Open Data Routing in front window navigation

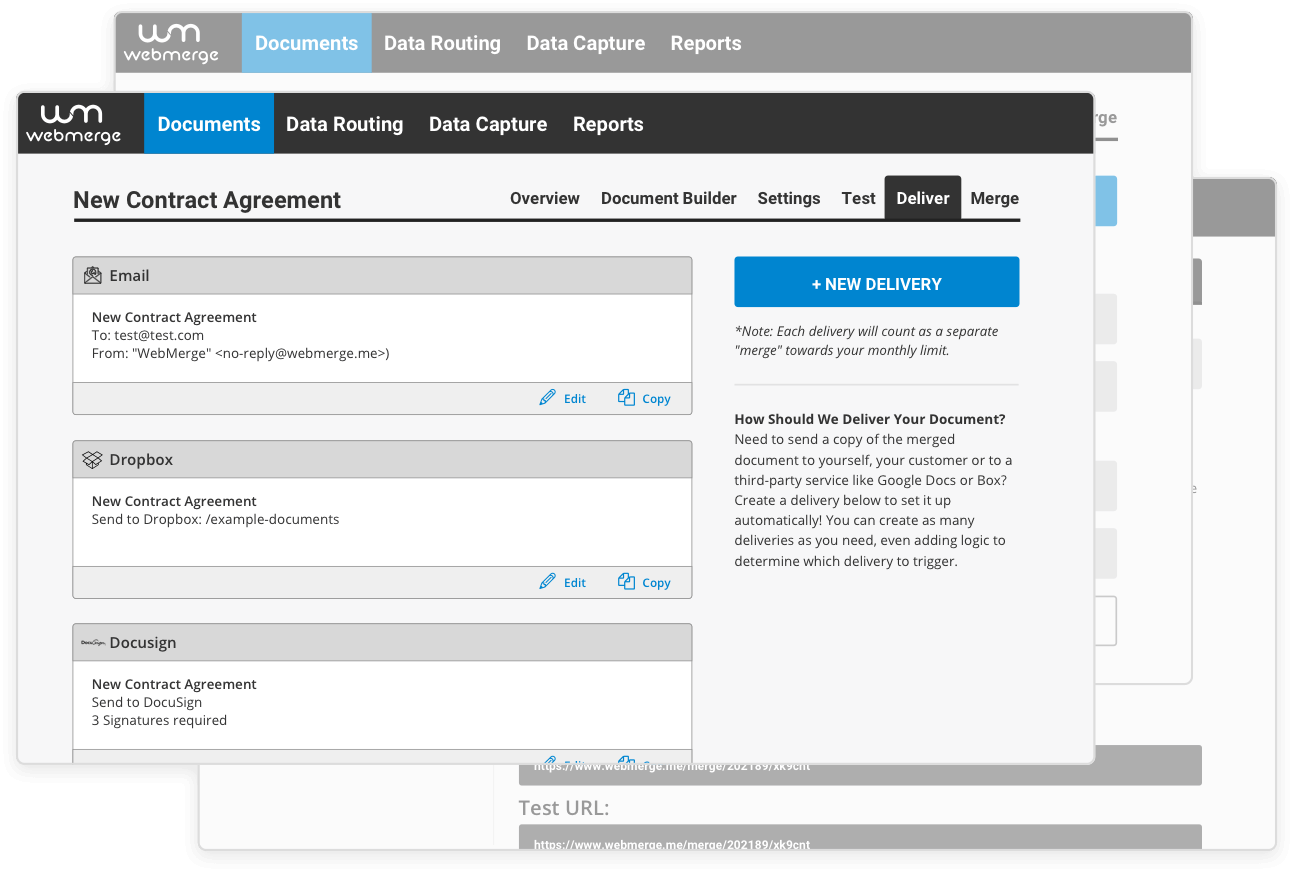345,124
